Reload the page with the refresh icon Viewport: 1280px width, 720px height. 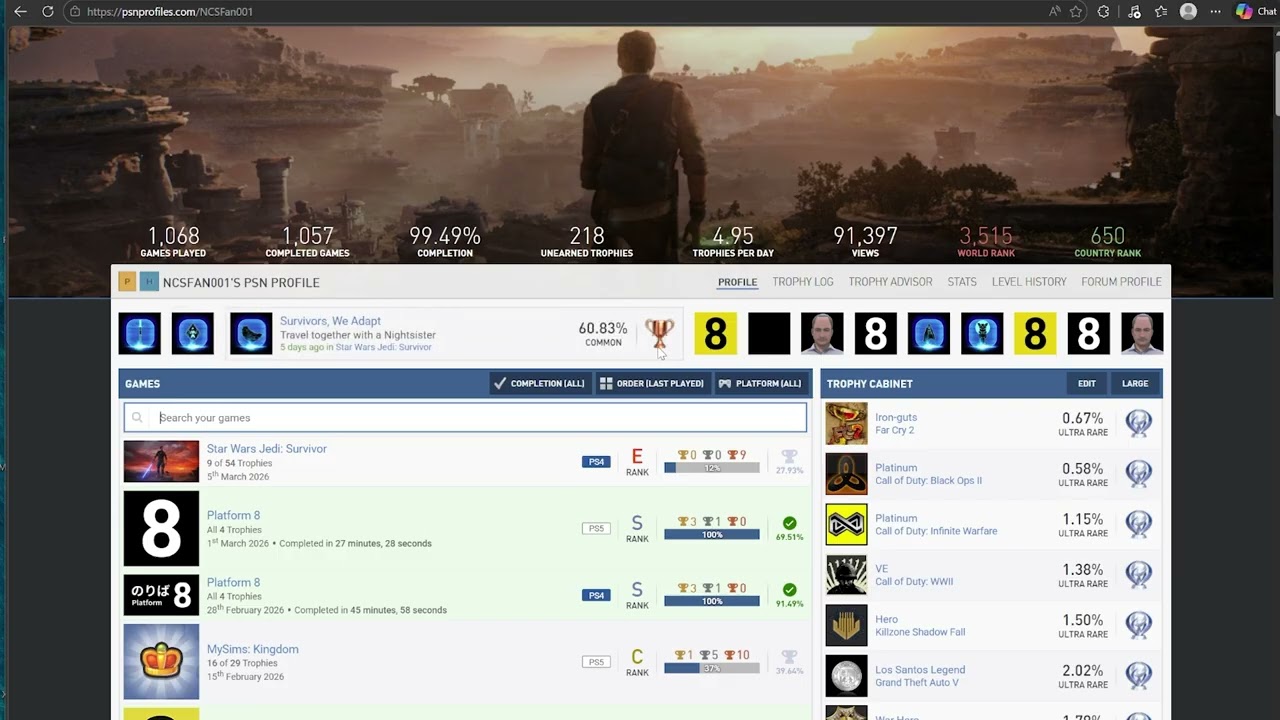(x=47, y=11)
